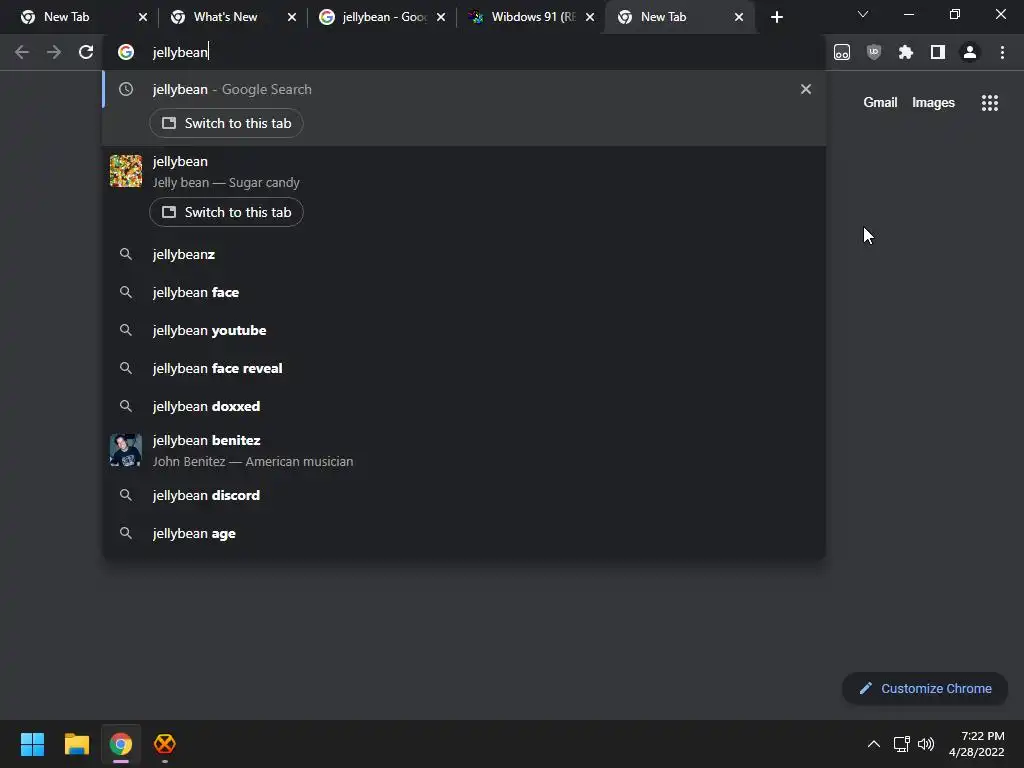Select the jellybean face suggestion
Viewport: 1024px width, 768px height.
pyautogui.click(x=464, y=292)
